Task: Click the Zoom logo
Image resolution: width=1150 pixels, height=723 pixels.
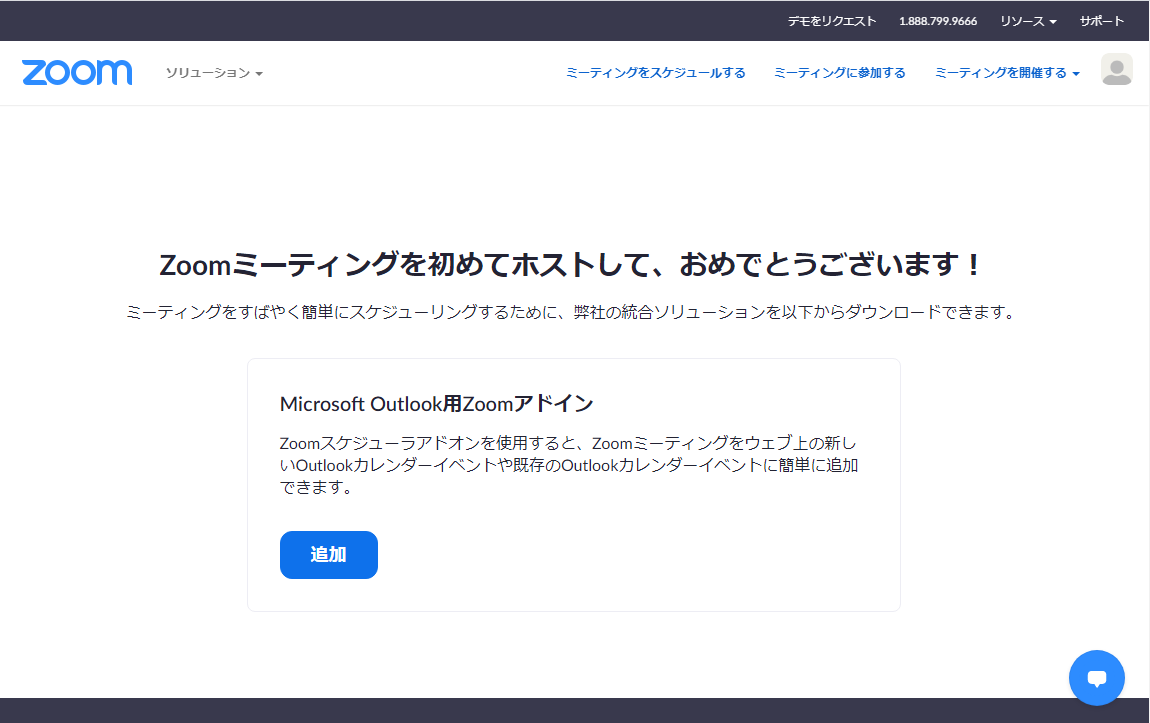Action: 77,73
